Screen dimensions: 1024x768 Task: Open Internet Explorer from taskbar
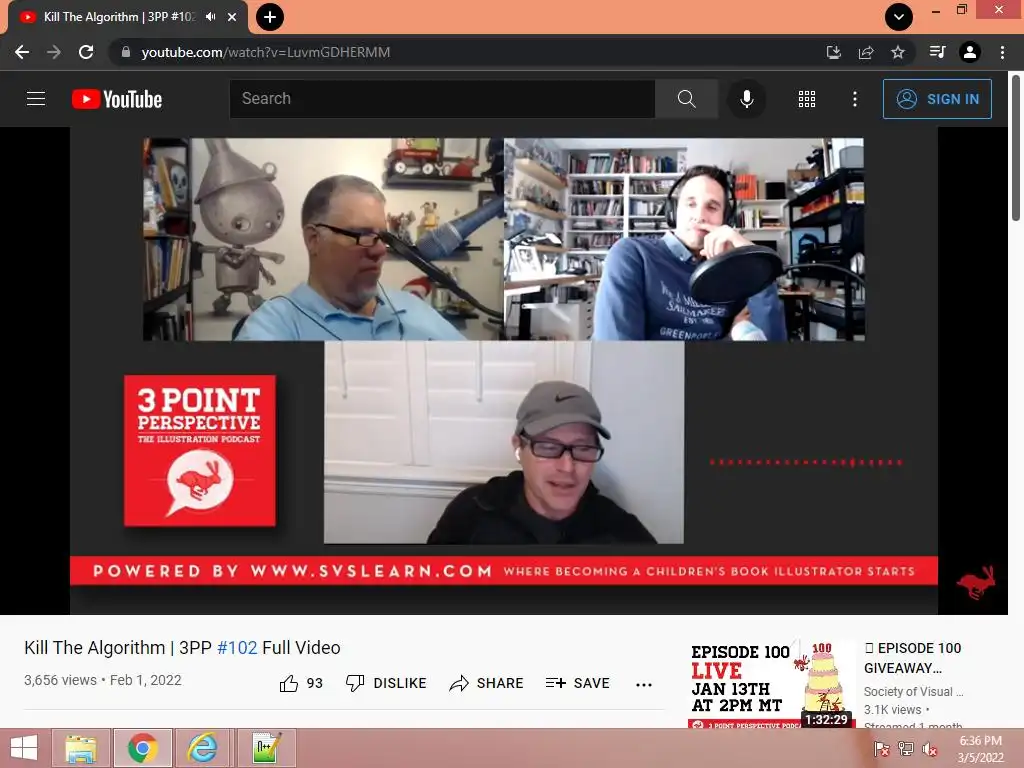(x=203, y=748)
